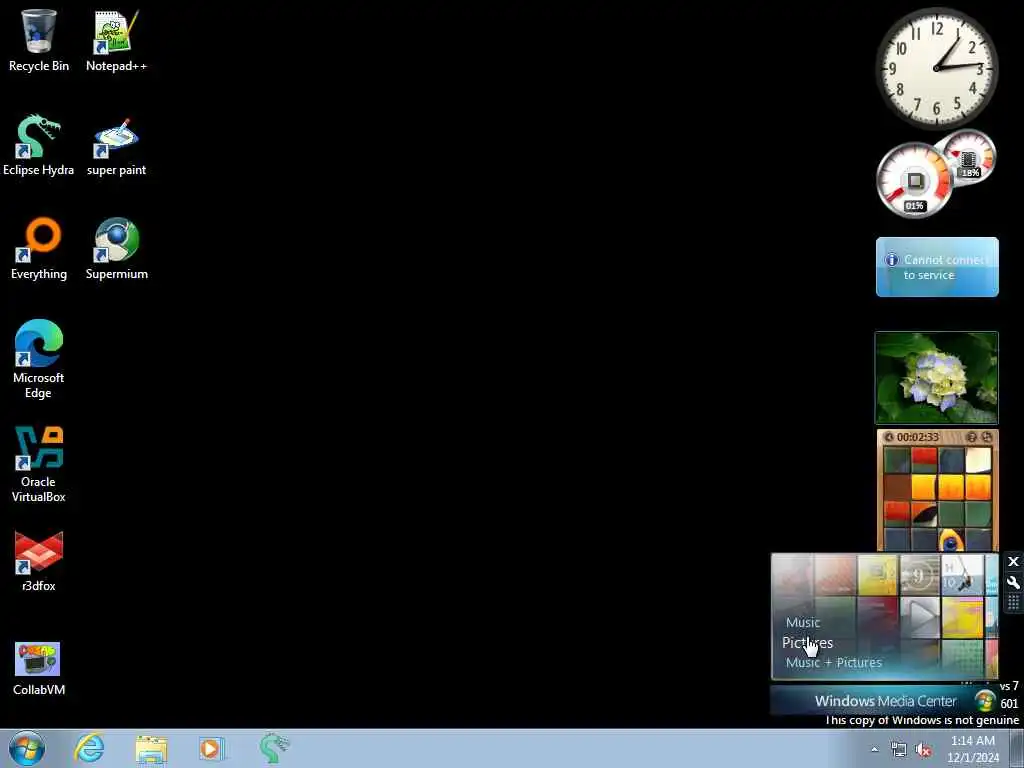This screenshot has width=1024, height=768.
Task: Click the network icon in the system tray
Action: click(899, 750)
